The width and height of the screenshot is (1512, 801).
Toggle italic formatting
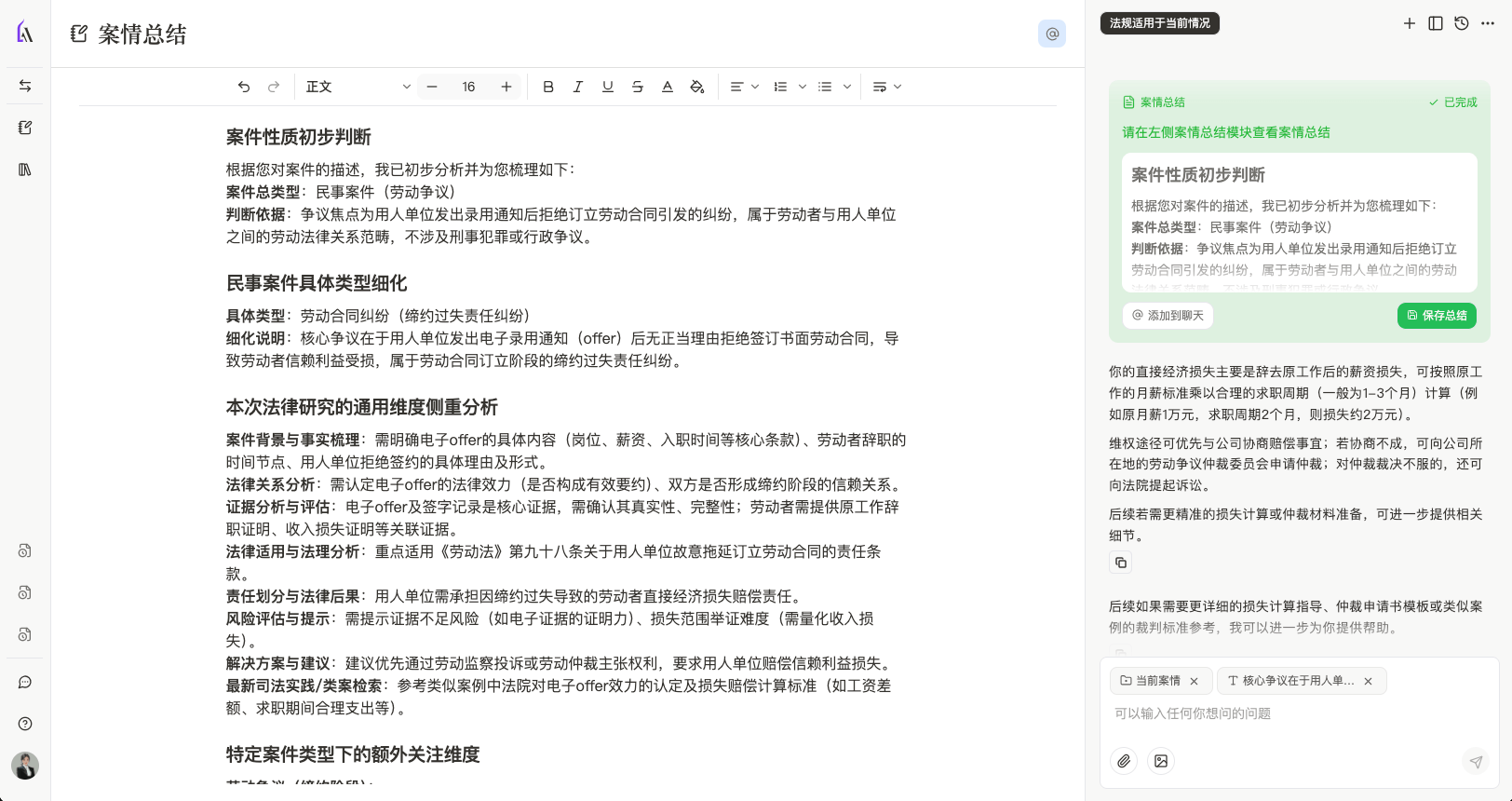coord(578,87)
